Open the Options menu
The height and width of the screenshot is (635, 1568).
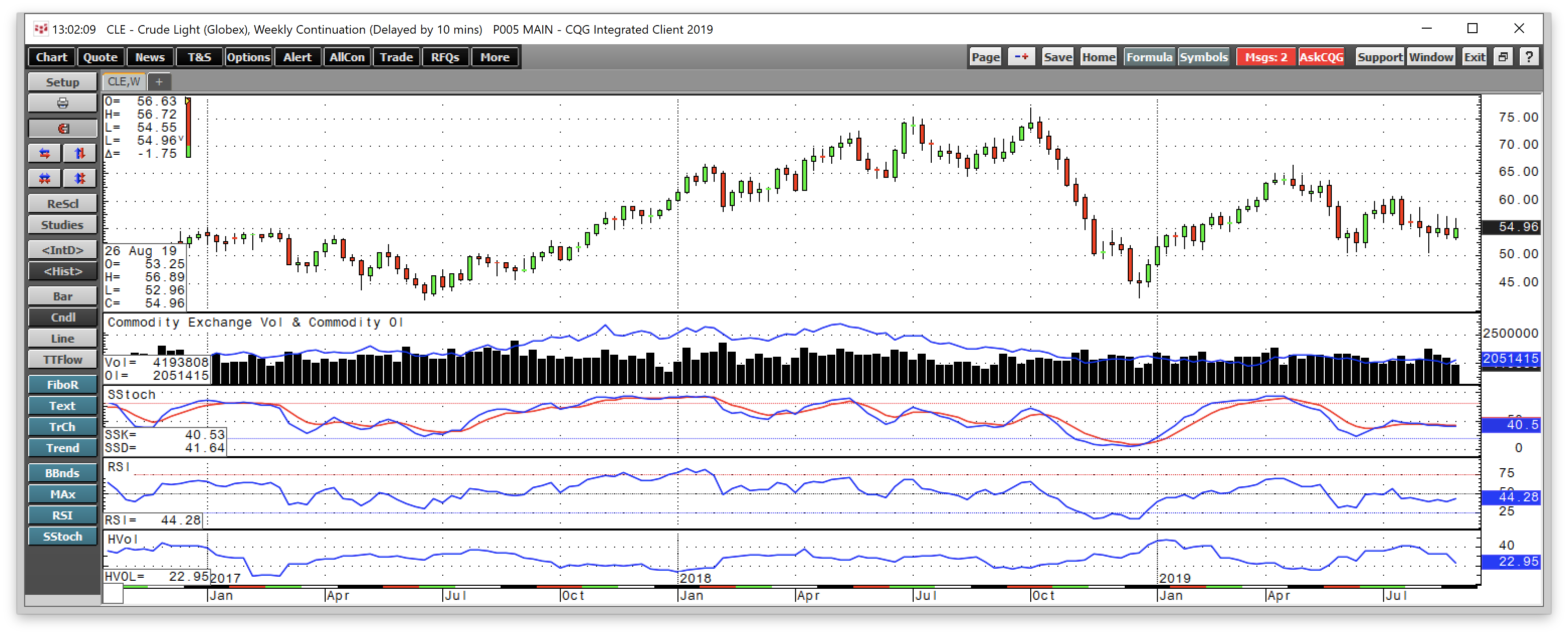248,57
